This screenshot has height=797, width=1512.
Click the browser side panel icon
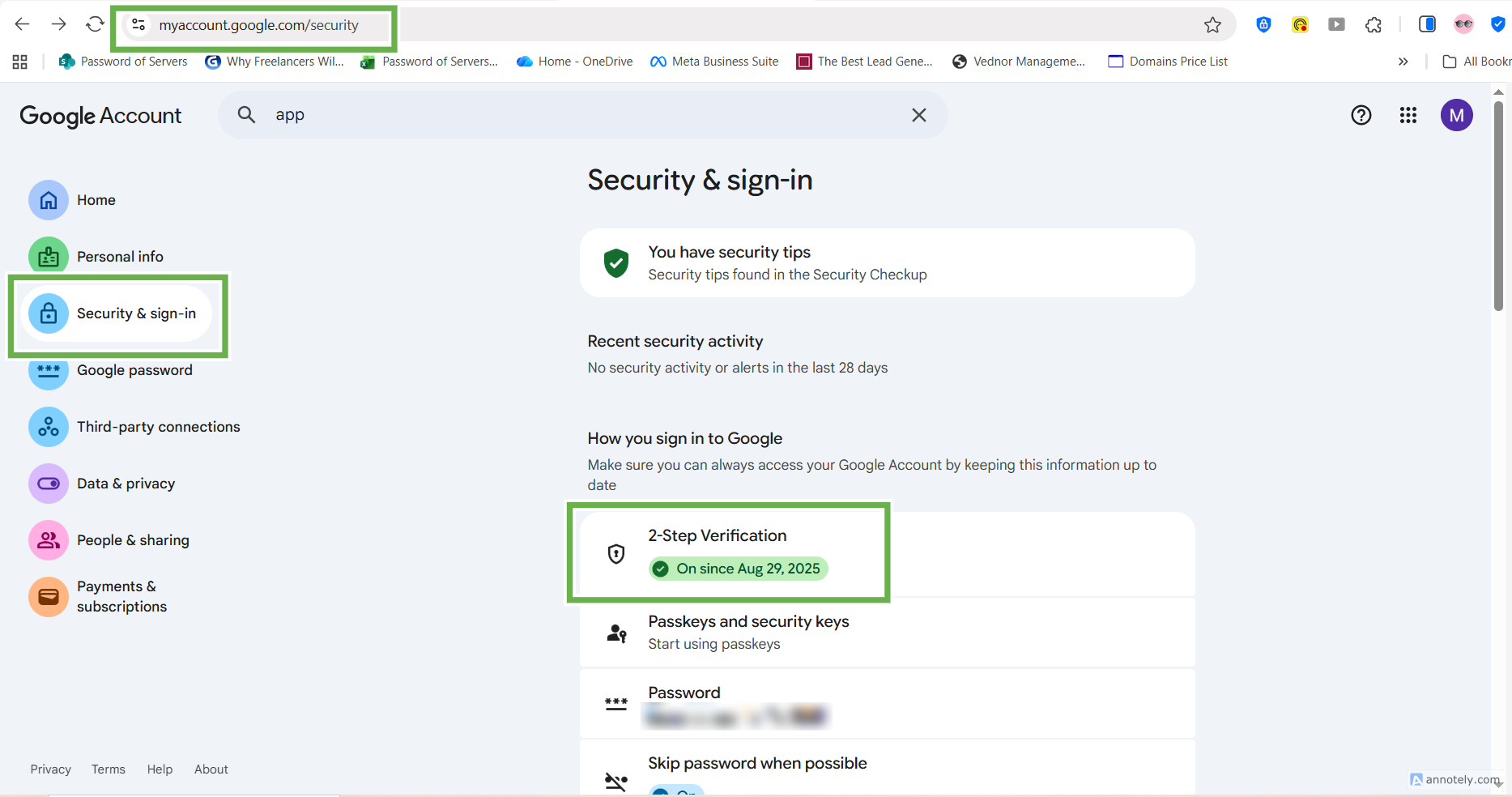coord(1427,24)
